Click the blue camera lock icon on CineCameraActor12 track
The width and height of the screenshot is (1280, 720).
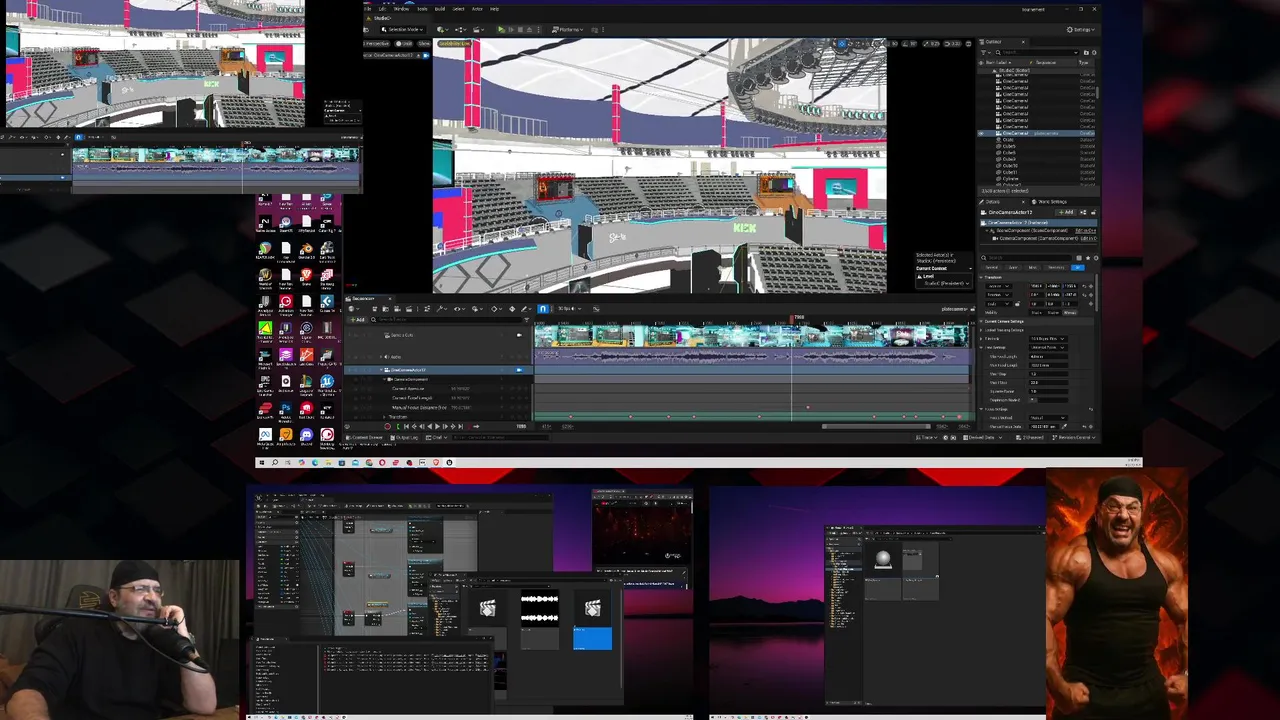coord(519,370)
